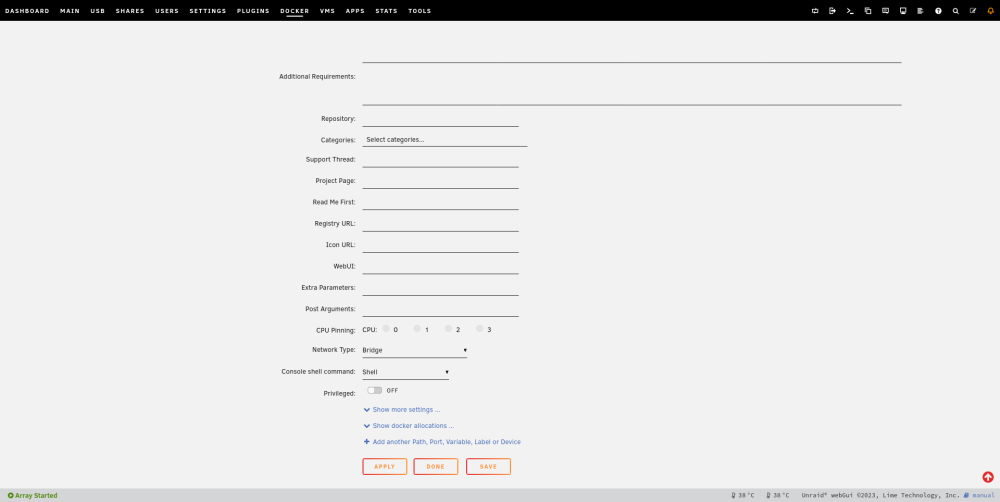The width and height of the screenshot is (1000, 502).
Task: Open the Apps menu
Action: click(x=355, y=11)
